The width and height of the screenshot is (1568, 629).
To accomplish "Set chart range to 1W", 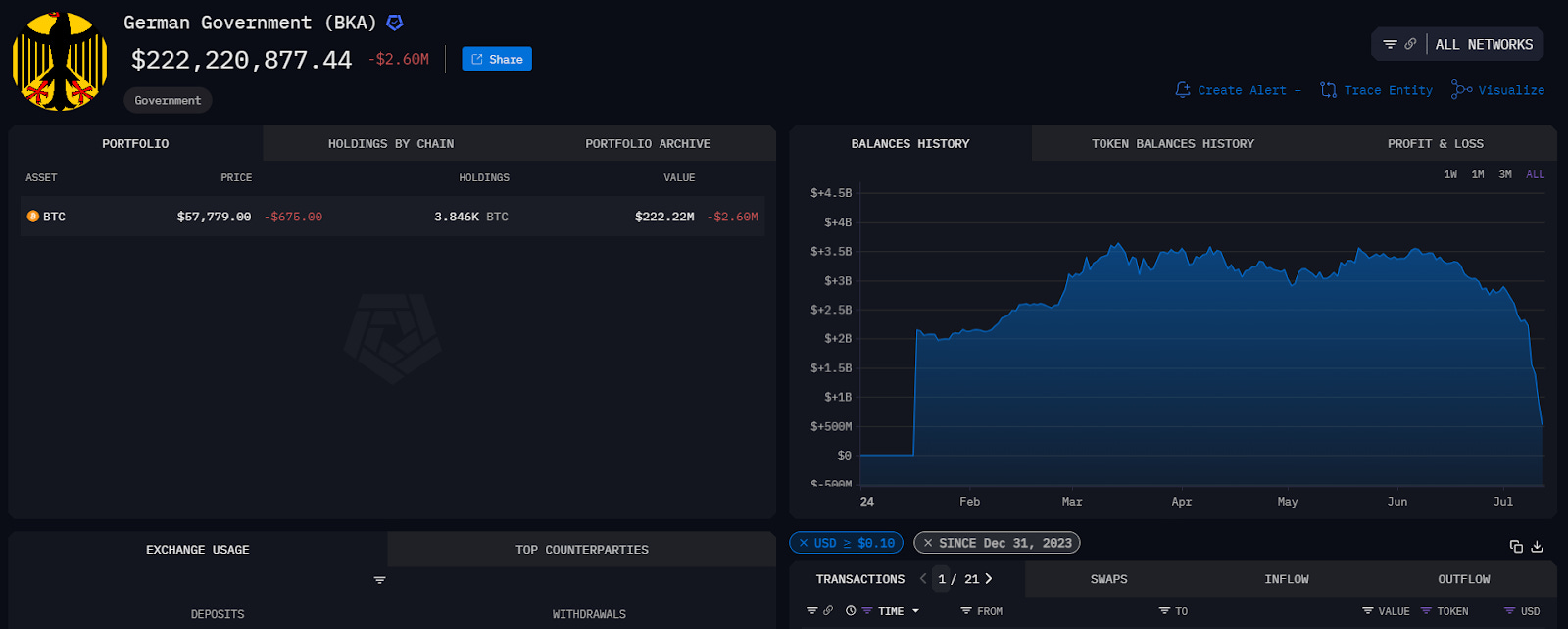I will point(1450,174).
